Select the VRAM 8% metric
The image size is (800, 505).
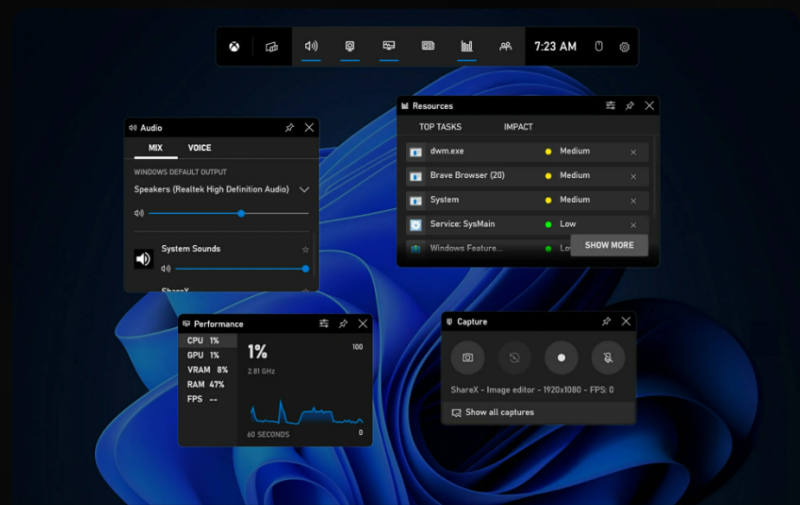tap(208, 370)
